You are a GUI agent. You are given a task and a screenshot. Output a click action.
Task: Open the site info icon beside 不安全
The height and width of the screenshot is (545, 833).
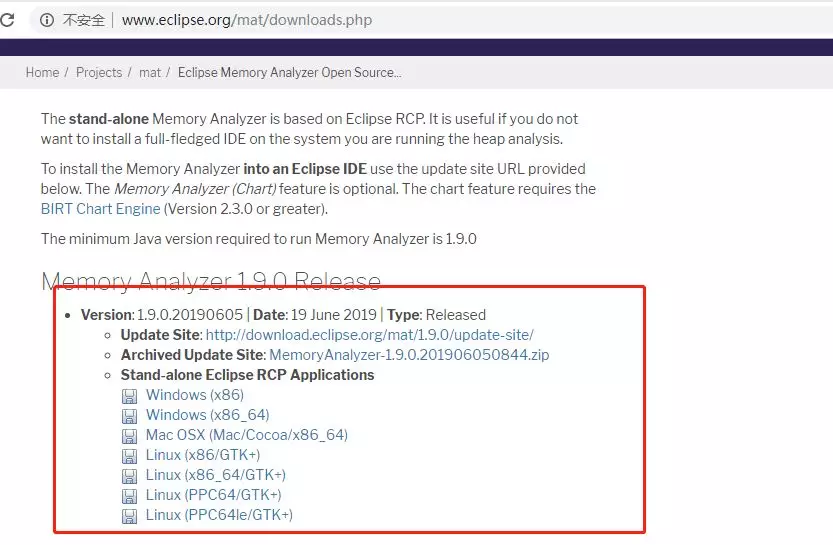pyautogui.click(x=47, y=20)
